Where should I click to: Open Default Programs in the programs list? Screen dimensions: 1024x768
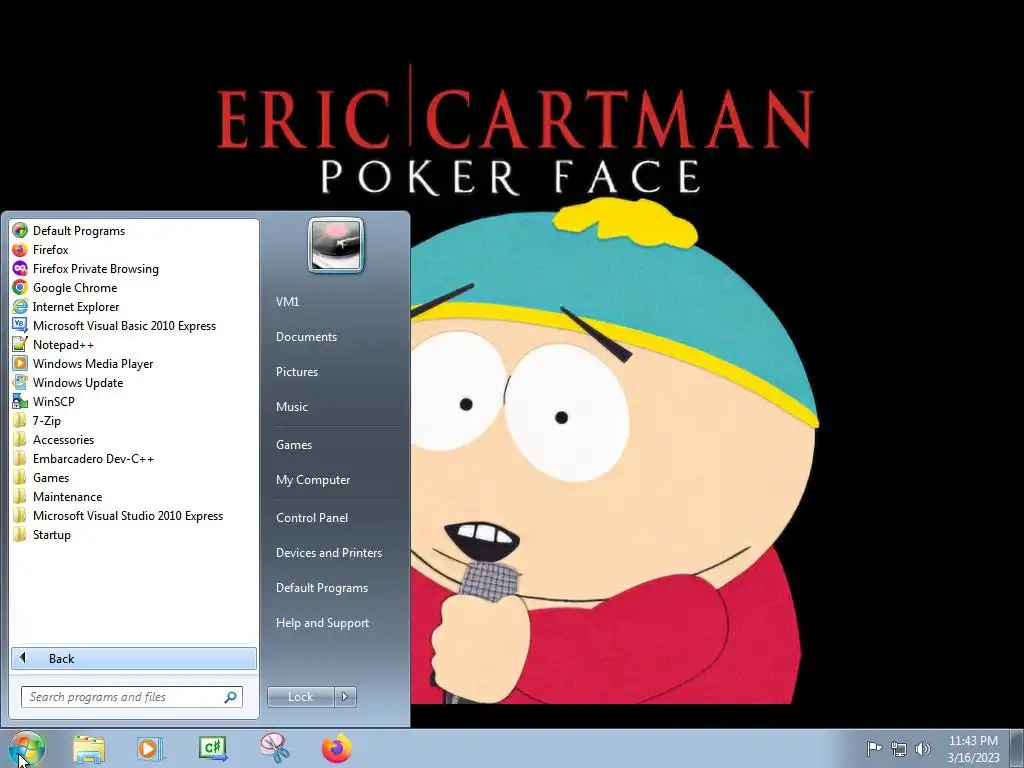[134, 231]
